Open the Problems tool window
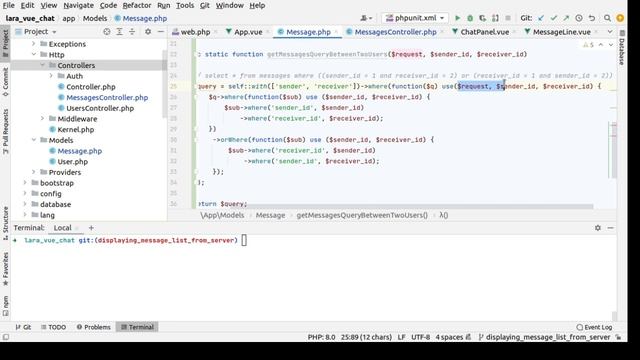The image size is (640, 360). (x=93, y=327)
